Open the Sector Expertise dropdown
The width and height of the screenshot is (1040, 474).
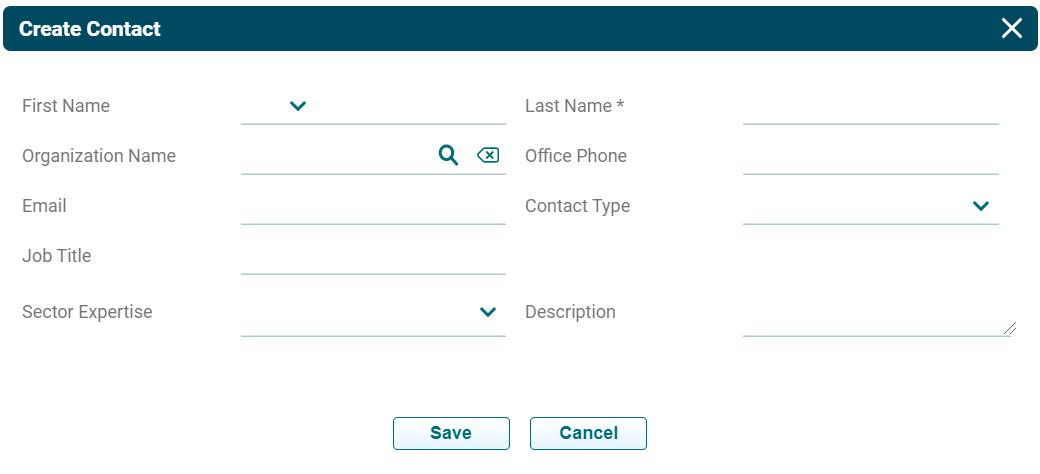(488, 312)
